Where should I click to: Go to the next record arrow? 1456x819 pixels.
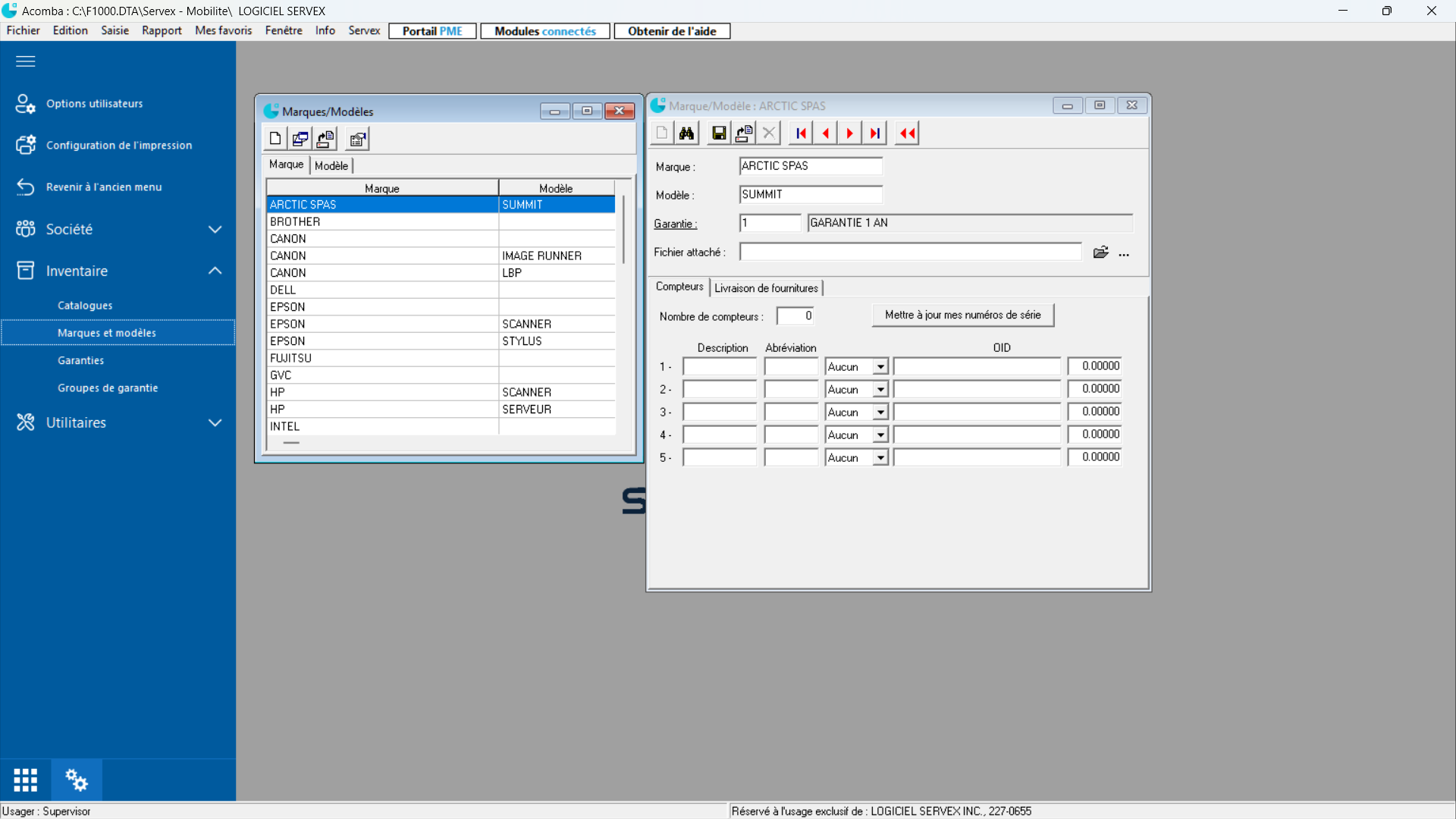tap(849, 133)
